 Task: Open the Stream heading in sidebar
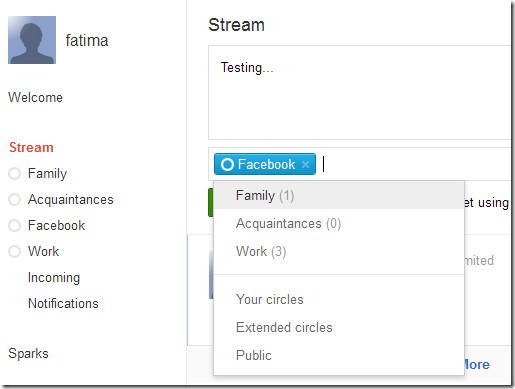click(31, 147)
